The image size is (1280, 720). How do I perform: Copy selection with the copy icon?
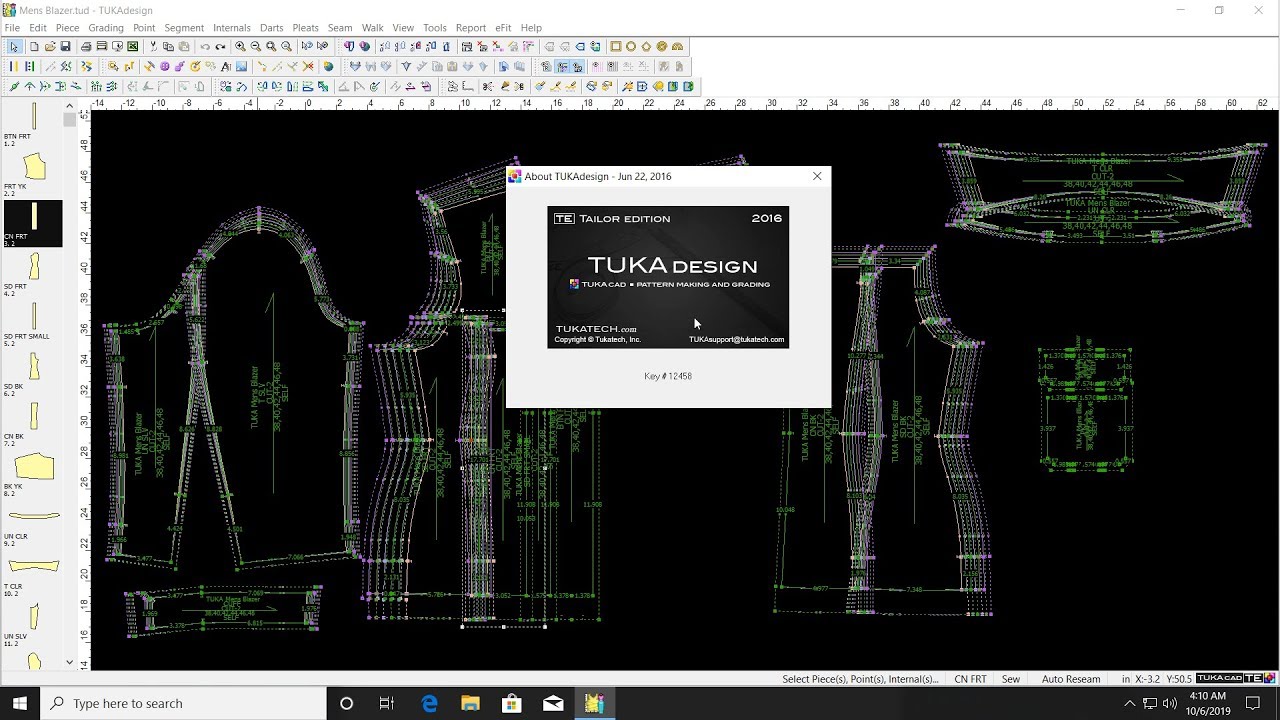coord(168,46)
